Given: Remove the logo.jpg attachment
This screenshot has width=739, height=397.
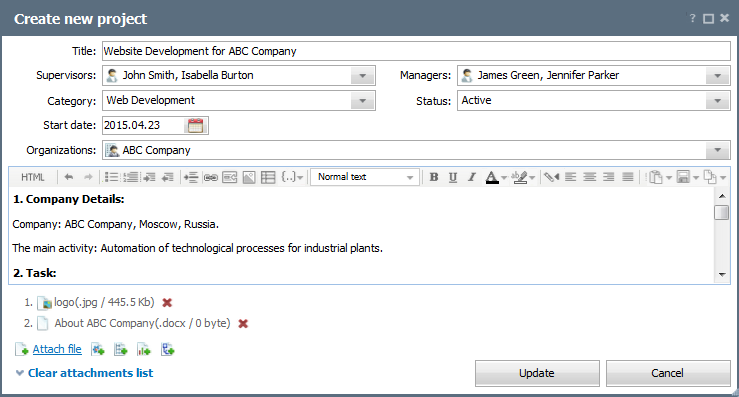Looking at the screenshot, I should tap(167, 303).
